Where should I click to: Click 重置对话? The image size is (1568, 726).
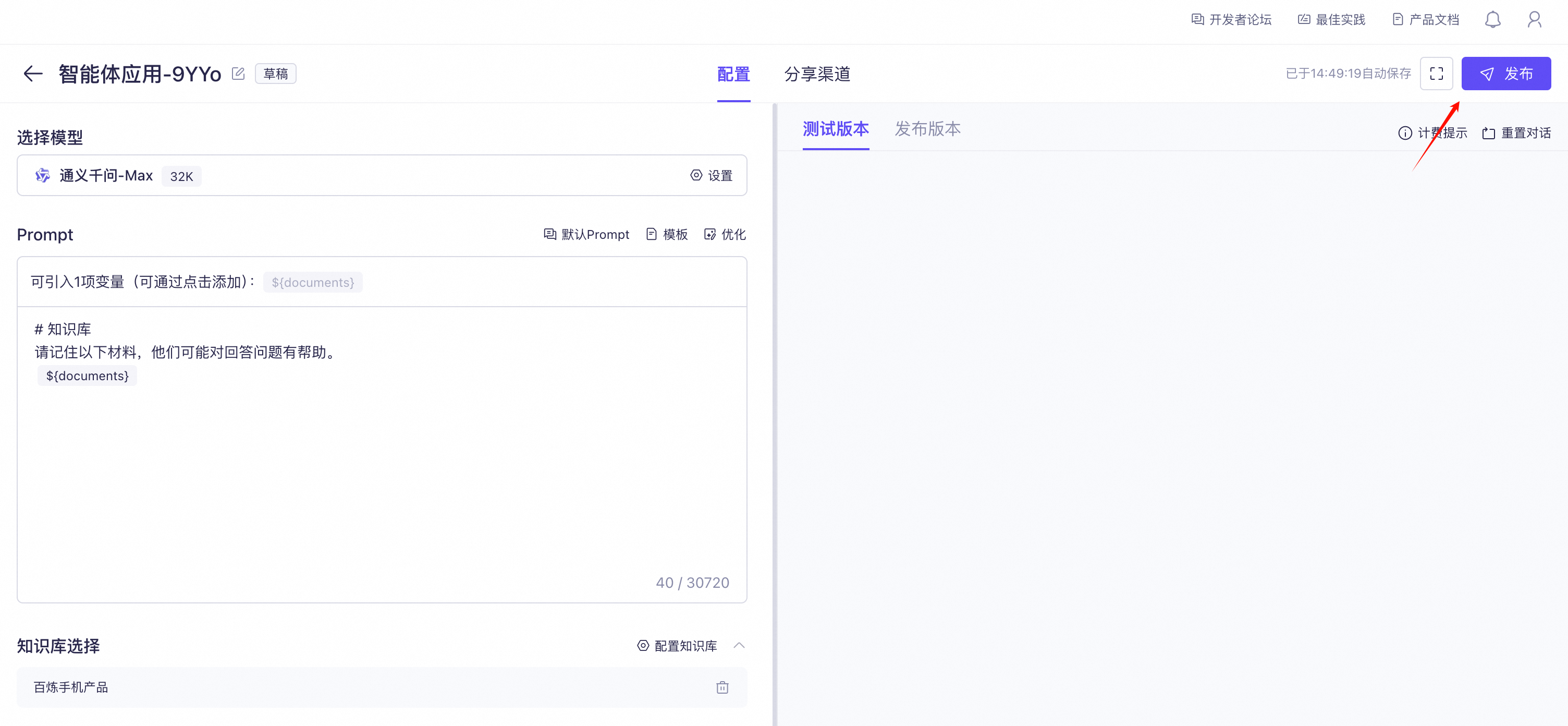click(x=1516, y=133)
